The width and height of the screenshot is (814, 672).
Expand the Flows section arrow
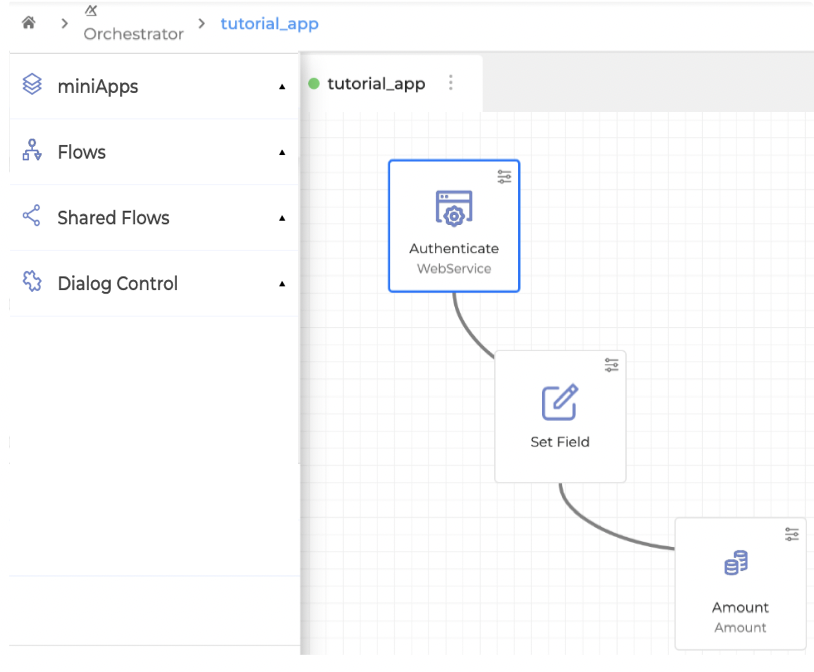click(282, 153)
